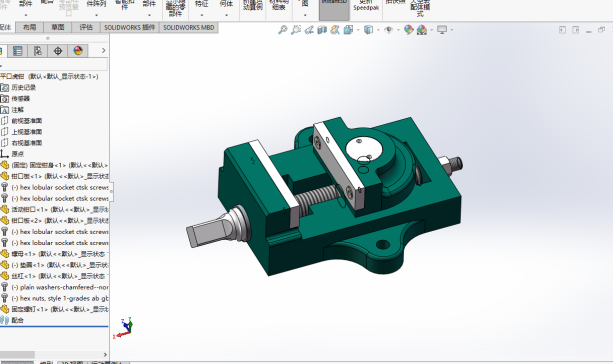The width and height of the screenshot is (613, 364).
Task: Switch to the DisplayManager color wheel tab
Action: tap(78, 51)
